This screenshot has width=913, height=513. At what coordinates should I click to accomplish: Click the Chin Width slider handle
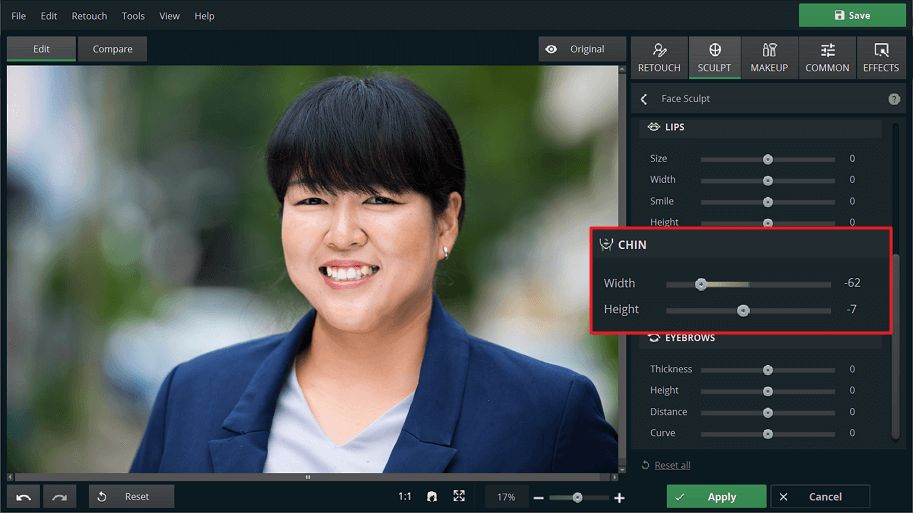(x=701, y=284)
